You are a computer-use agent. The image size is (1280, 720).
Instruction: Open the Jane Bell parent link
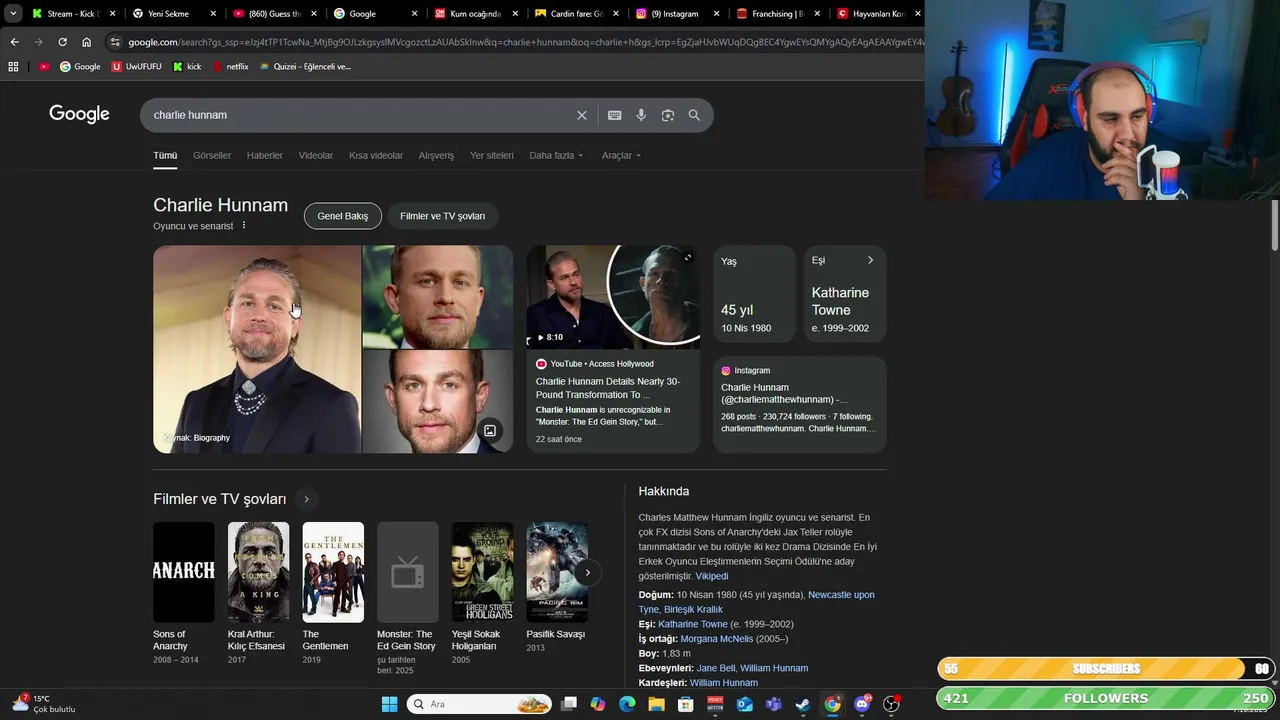pos(716,668)
